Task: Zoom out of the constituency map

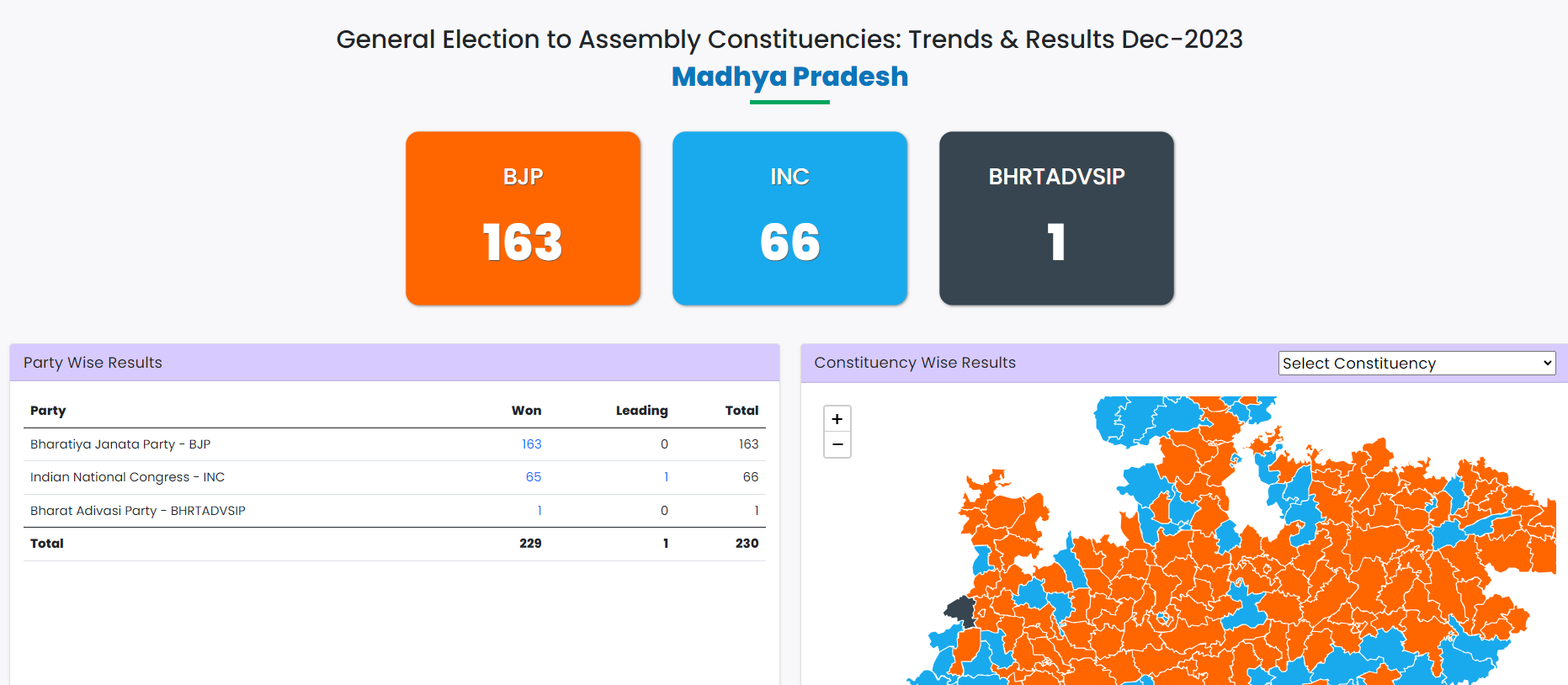Action: click(x=837, y=444)
